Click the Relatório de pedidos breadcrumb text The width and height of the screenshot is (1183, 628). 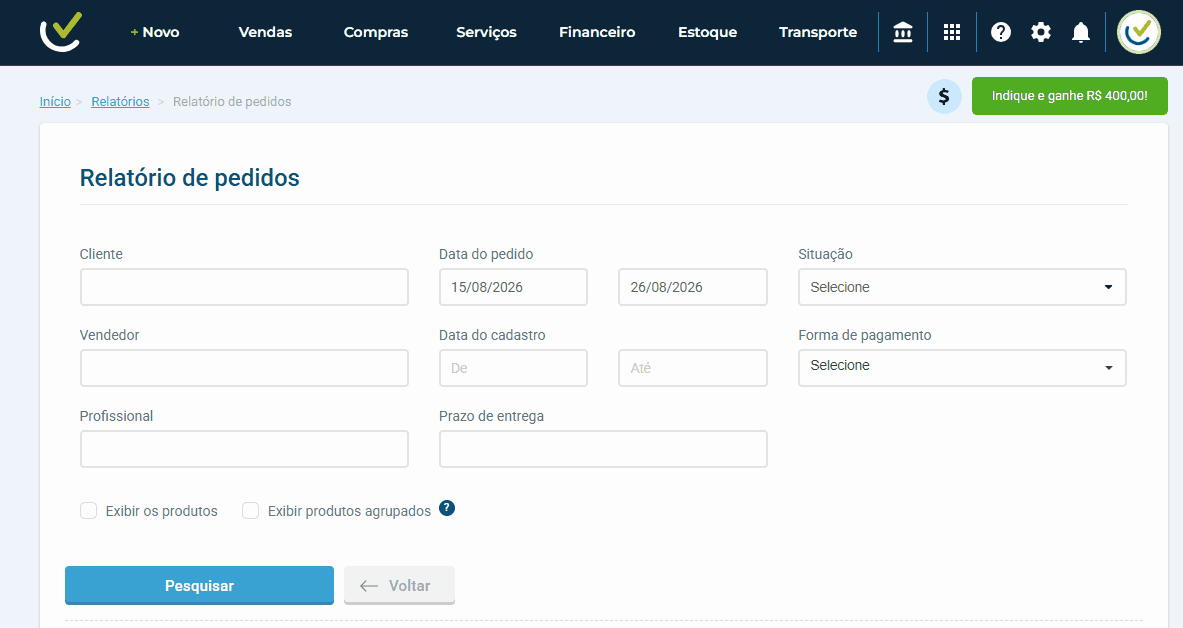point(232,102)
